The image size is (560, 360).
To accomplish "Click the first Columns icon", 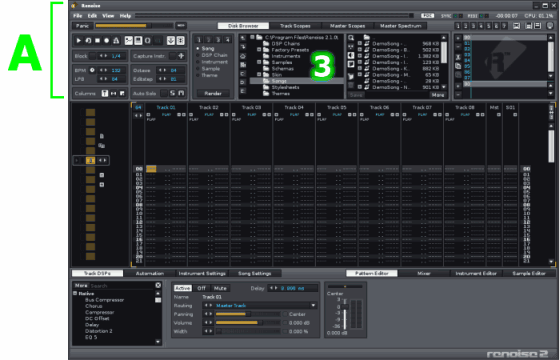I will coord(105,93).
